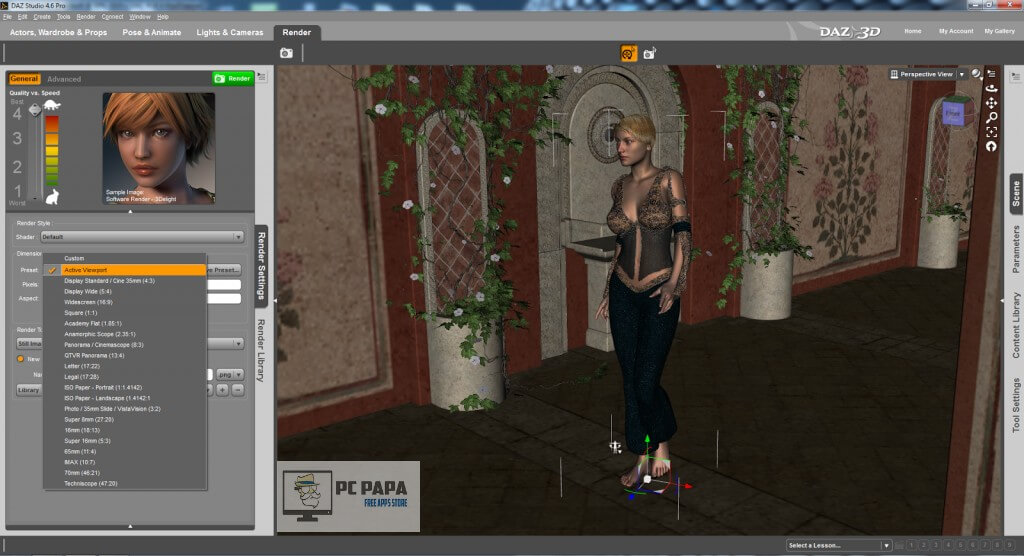Select the New radio button

point(20,359)
